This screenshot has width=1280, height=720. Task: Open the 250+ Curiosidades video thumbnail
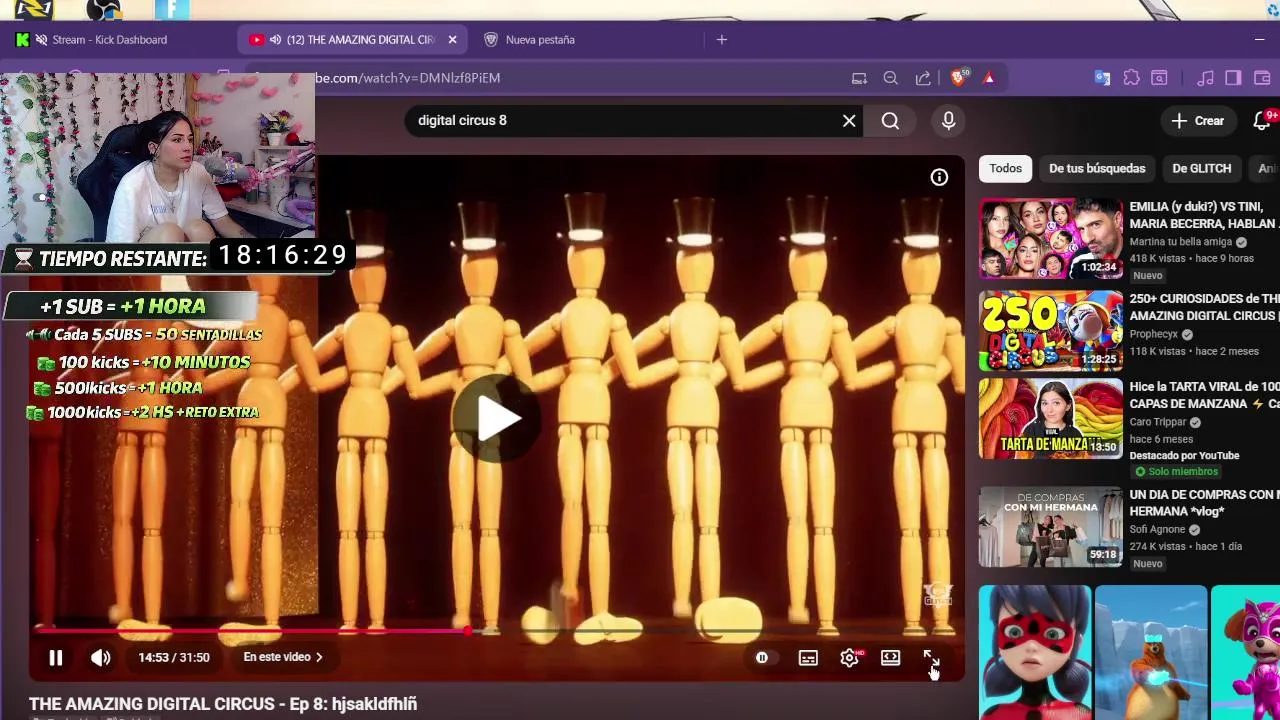point(1050,331)
